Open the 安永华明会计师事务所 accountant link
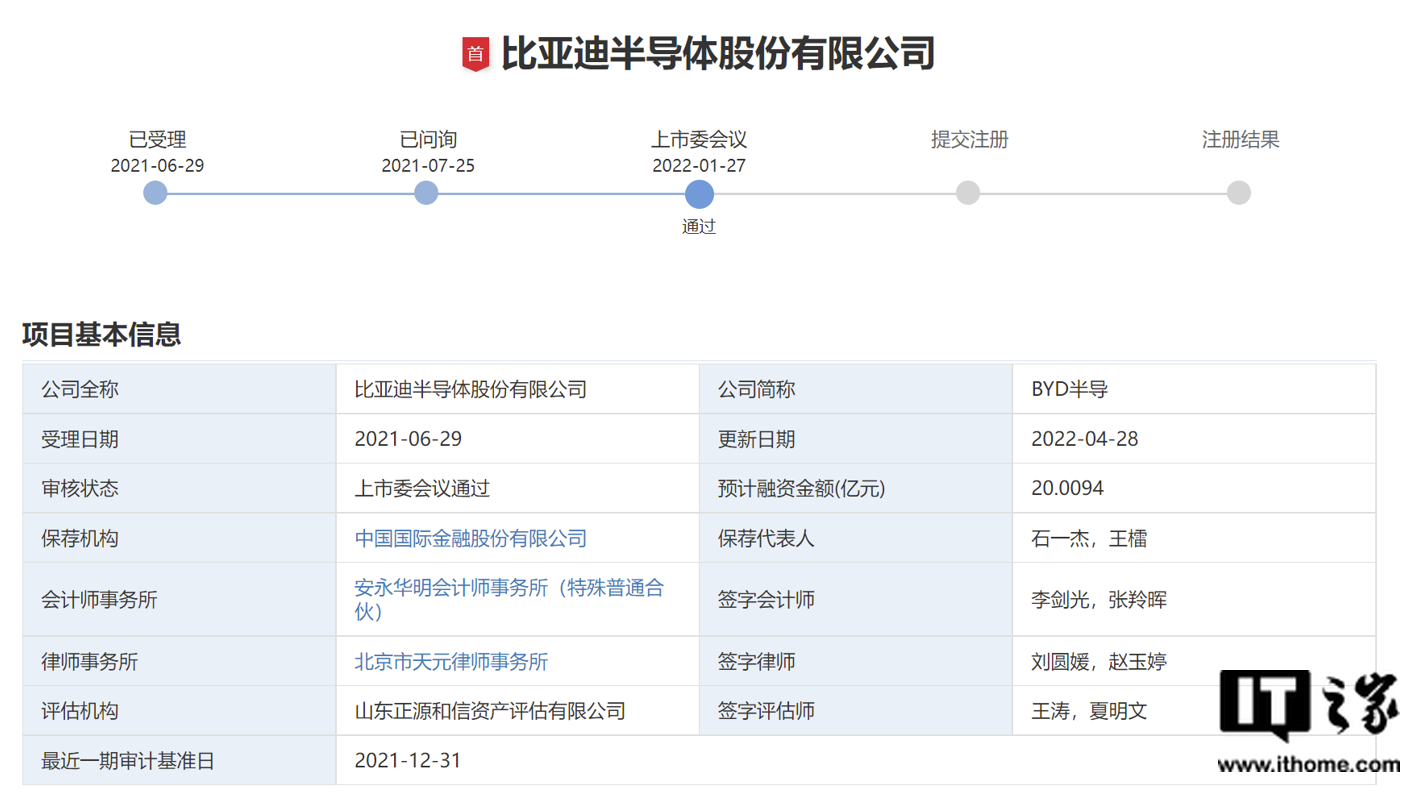The width and height of the screenshot is (1409, 793). tap(510, 588)
